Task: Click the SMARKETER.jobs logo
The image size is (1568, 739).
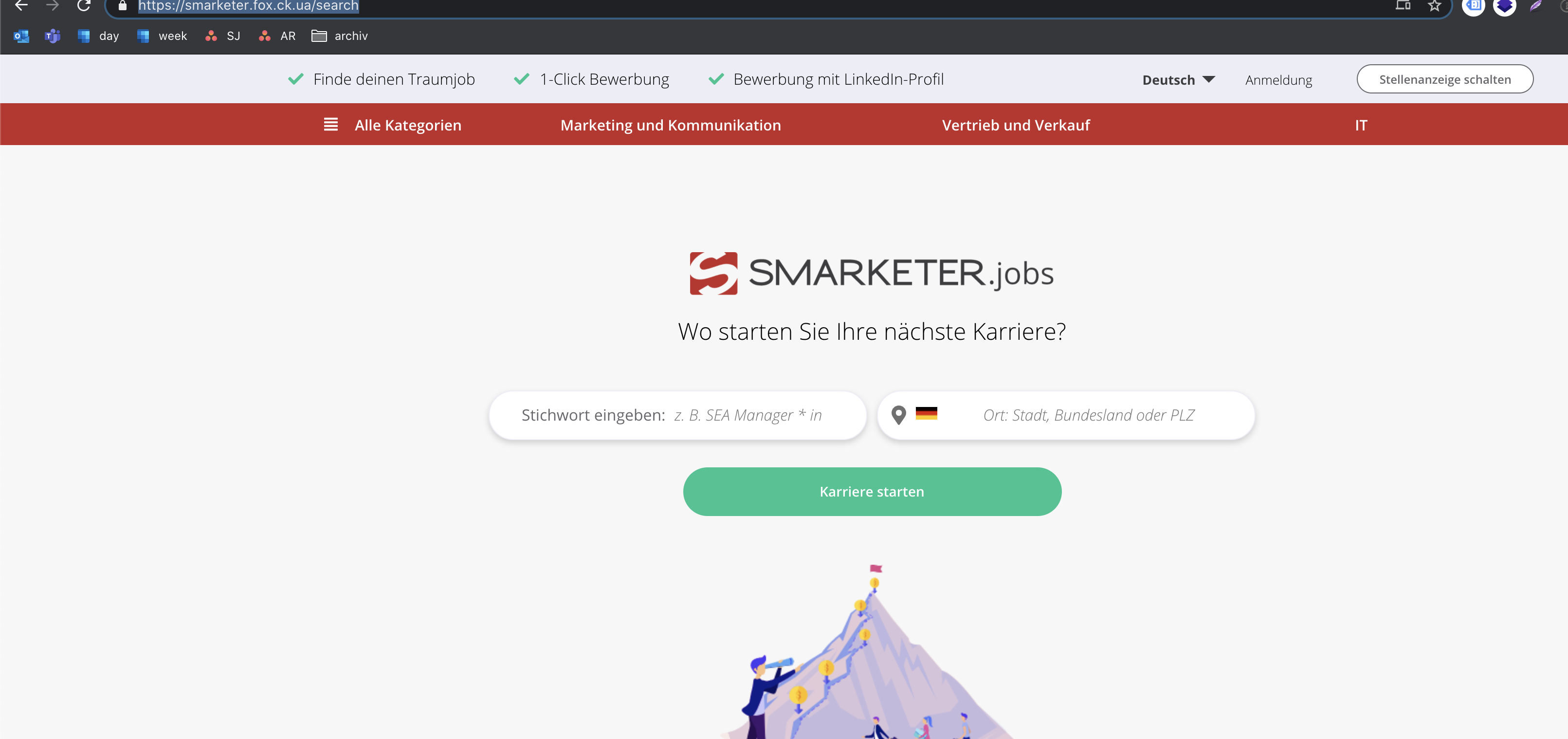Action: [872, 273]
